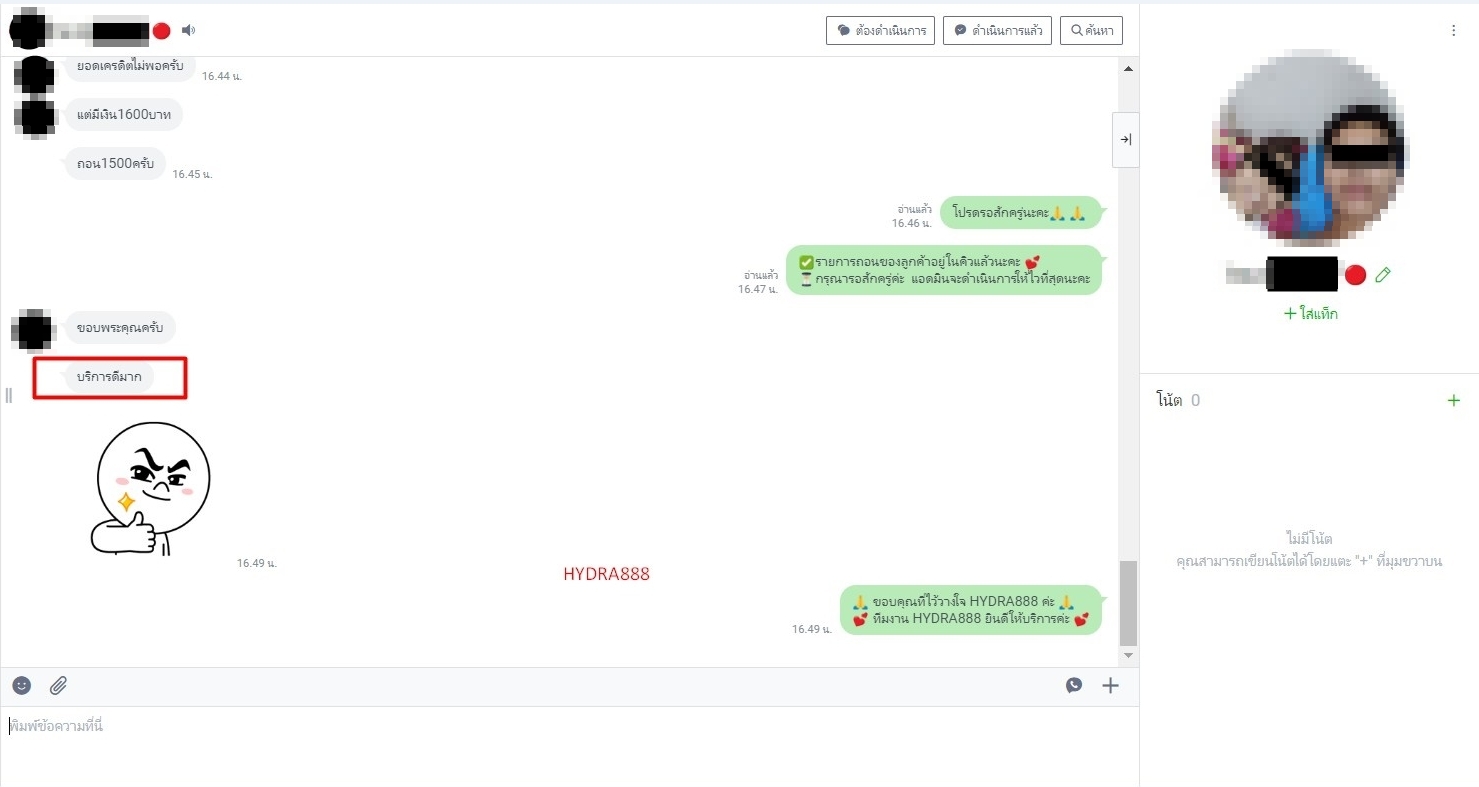The width and height of the screenshot is (1479, 787).
Task: Add a new note with plus icon
Action: [x=1454, y=400]
